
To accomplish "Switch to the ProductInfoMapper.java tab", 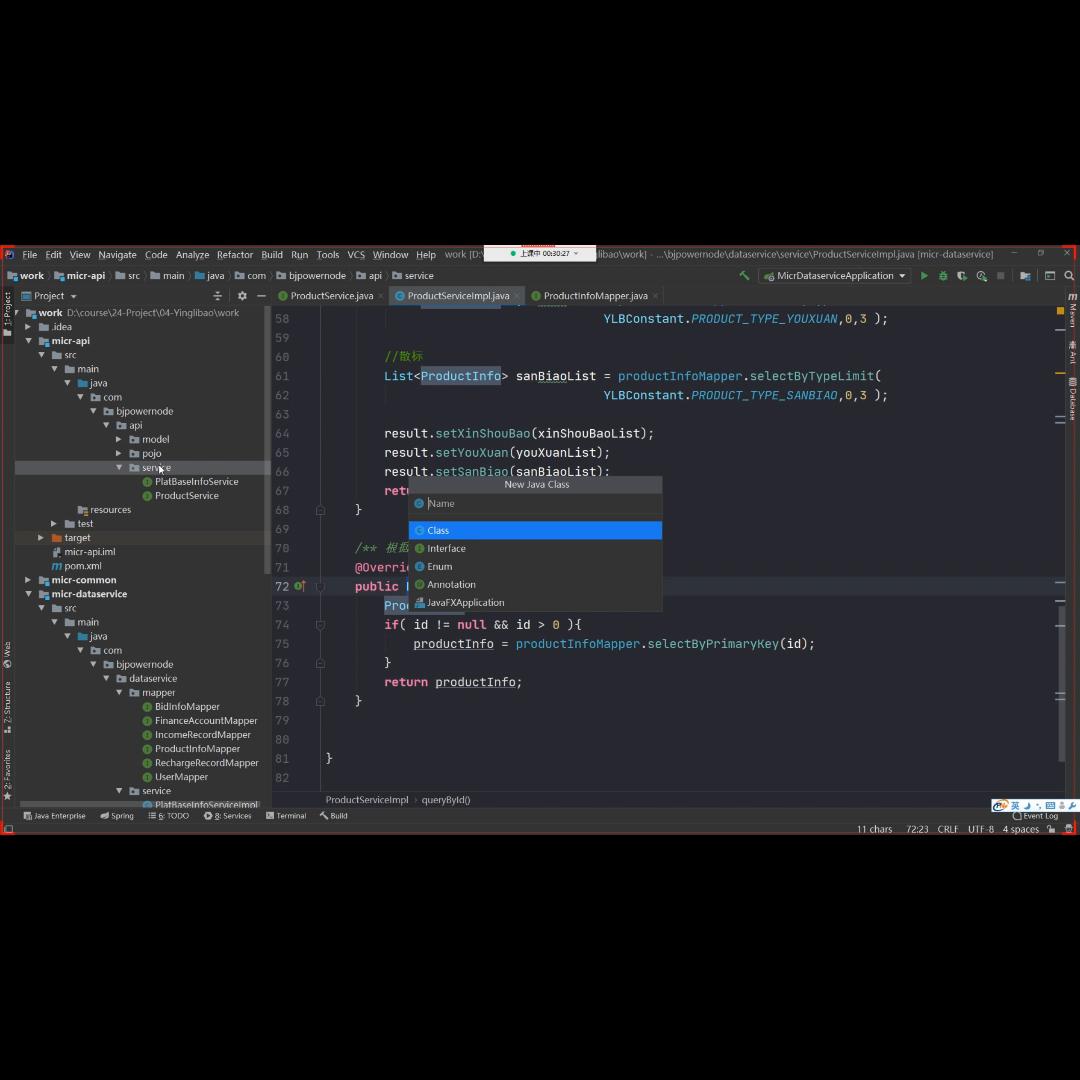I will (595, 296).
